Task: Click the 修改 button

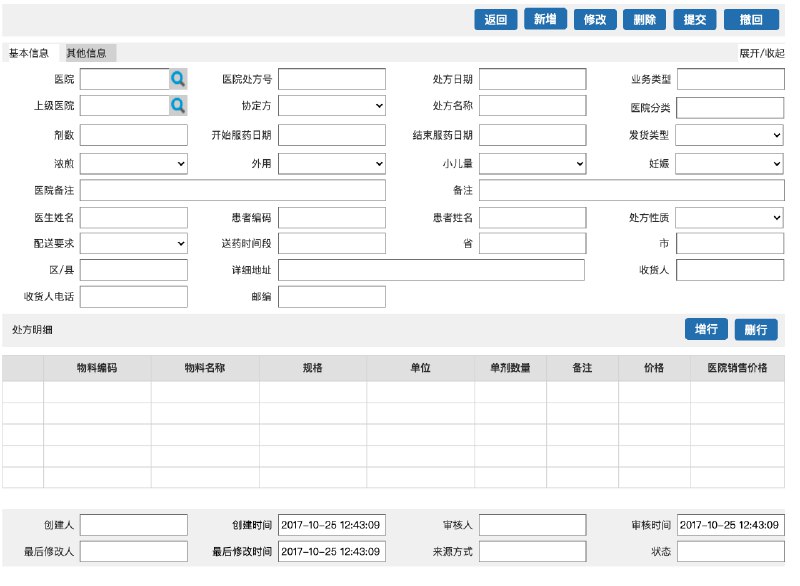Action: click(595, 20)
